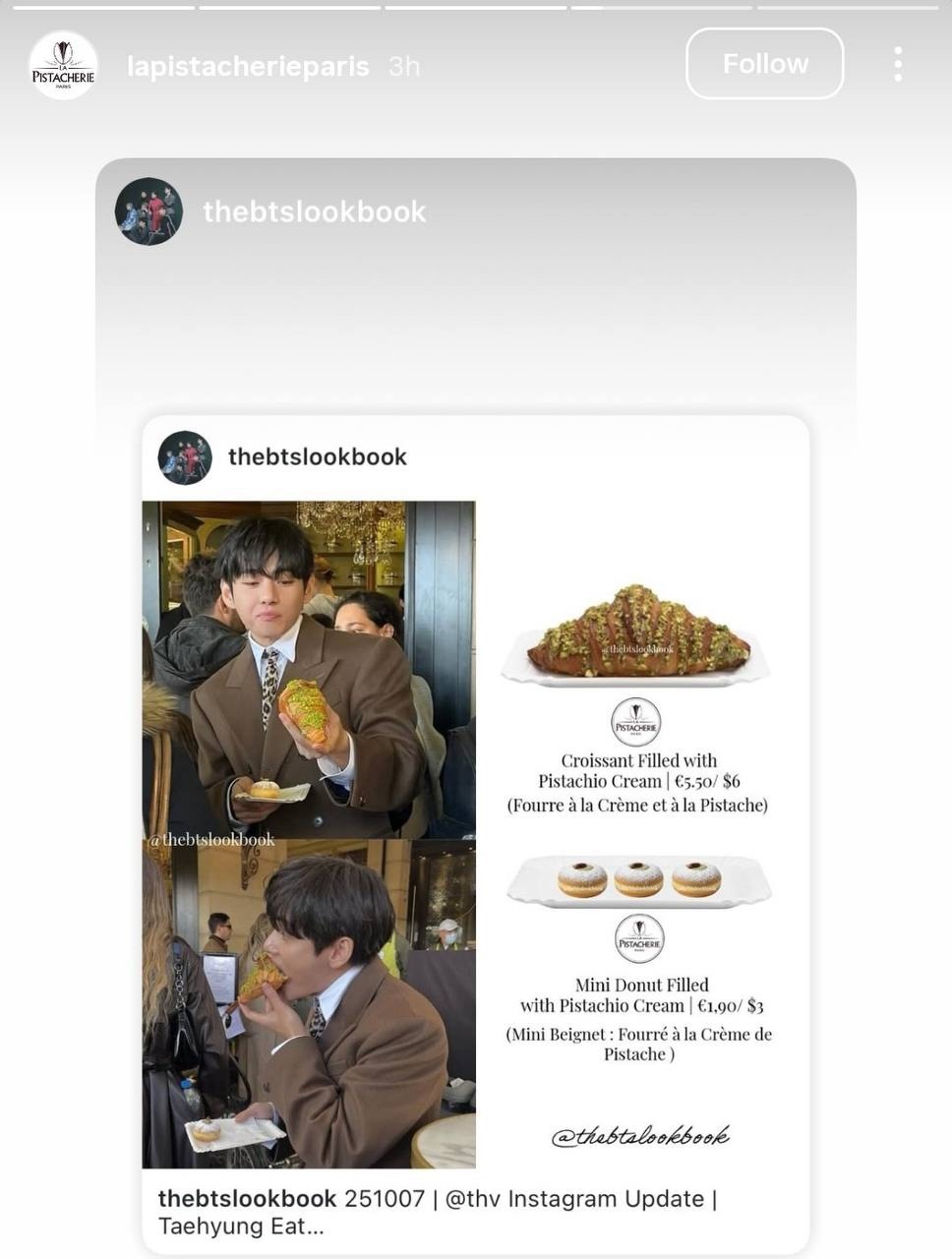
Task: Click Pistacherie logo below croissant image
Action: 636,723
